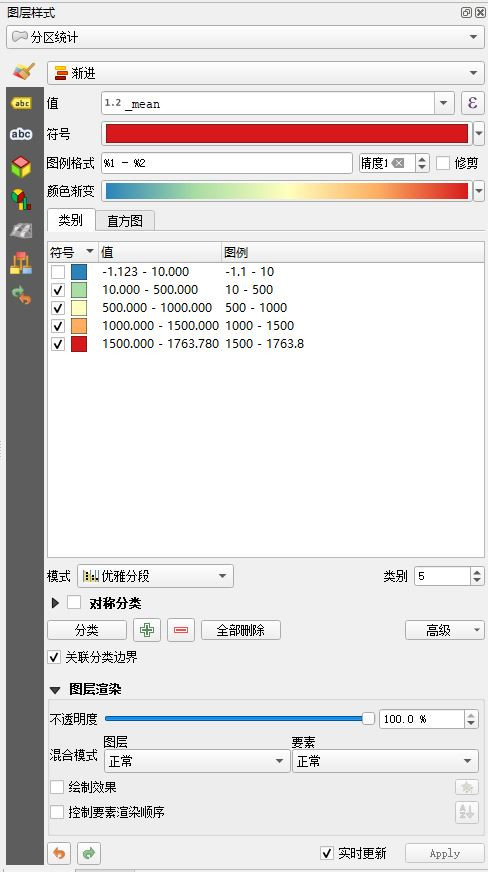
Task: Open the 3D View cube tab
Action: (21, 166)
